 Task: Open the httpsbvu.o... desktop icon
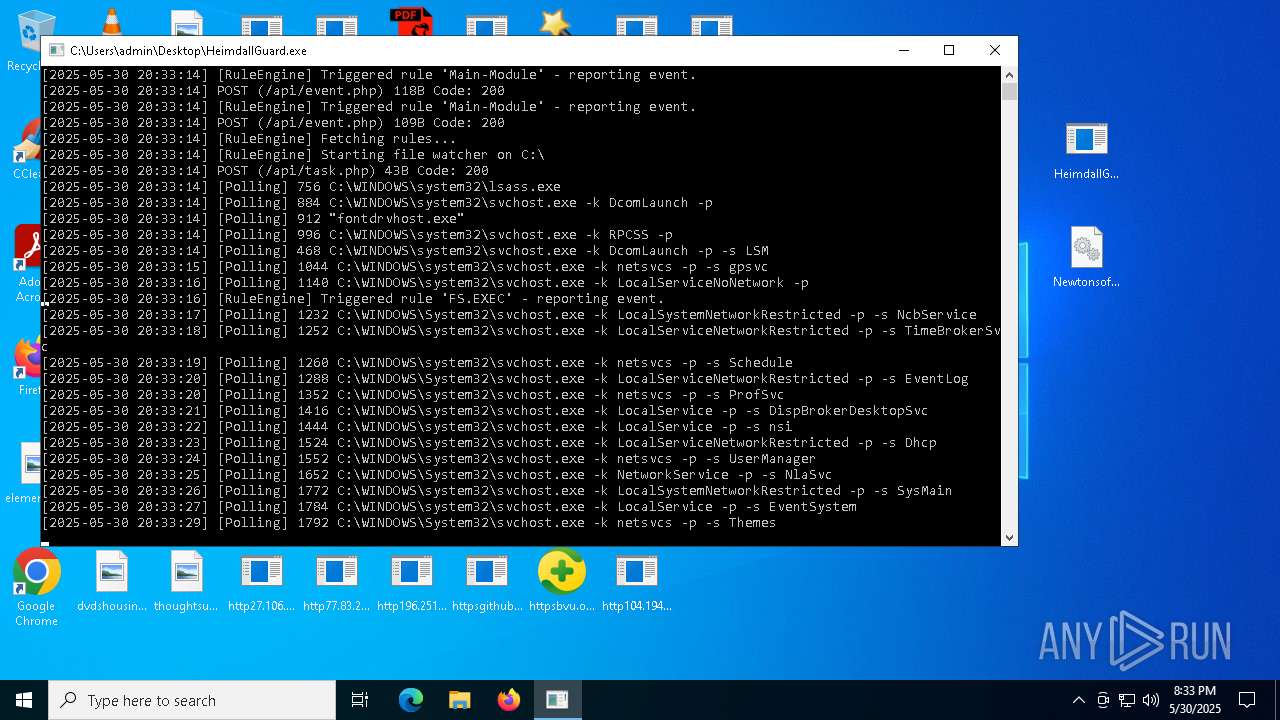pos(561,581)
